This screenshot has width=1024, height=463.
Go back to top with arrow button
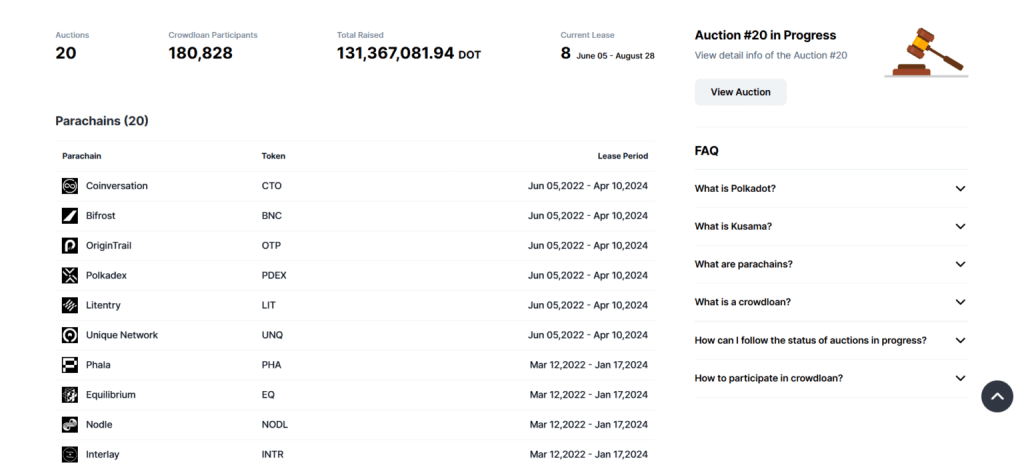[x=997, y=396]
